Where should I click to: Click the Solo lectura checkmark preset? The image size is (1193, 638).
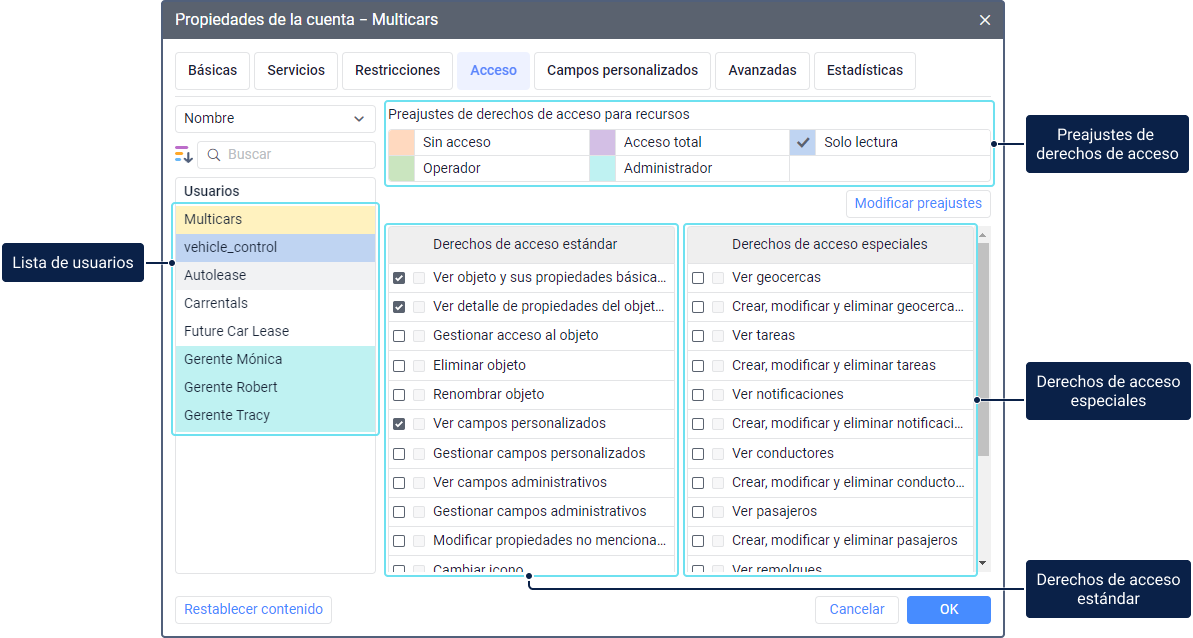[x=803, y=142]
